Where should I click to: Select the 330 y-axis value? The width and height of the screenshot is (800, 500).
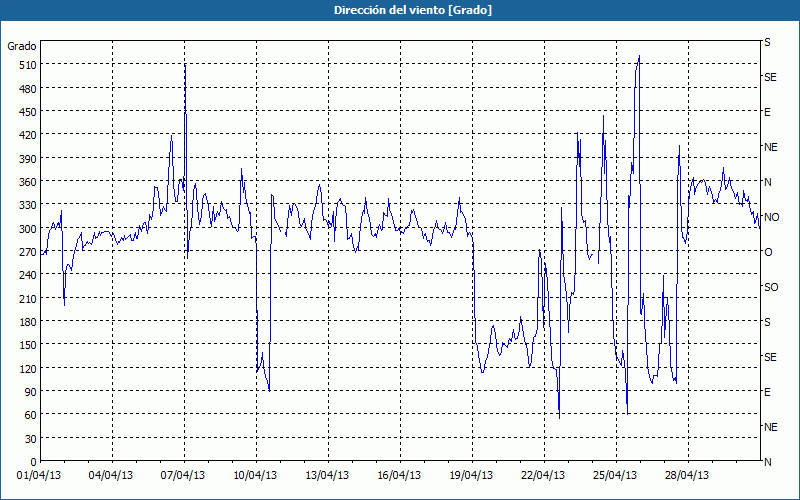[28, 205]
